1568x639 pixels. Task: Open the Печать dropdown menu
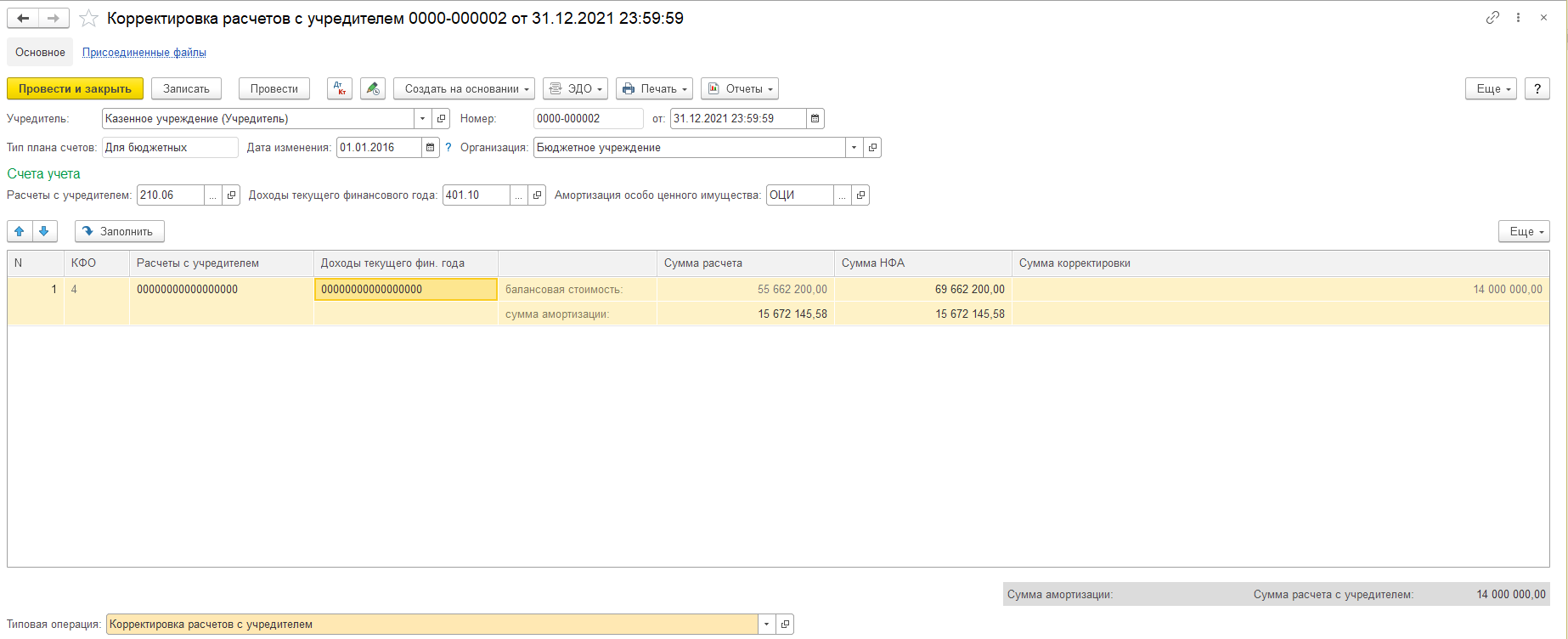[x=654, y=88]
